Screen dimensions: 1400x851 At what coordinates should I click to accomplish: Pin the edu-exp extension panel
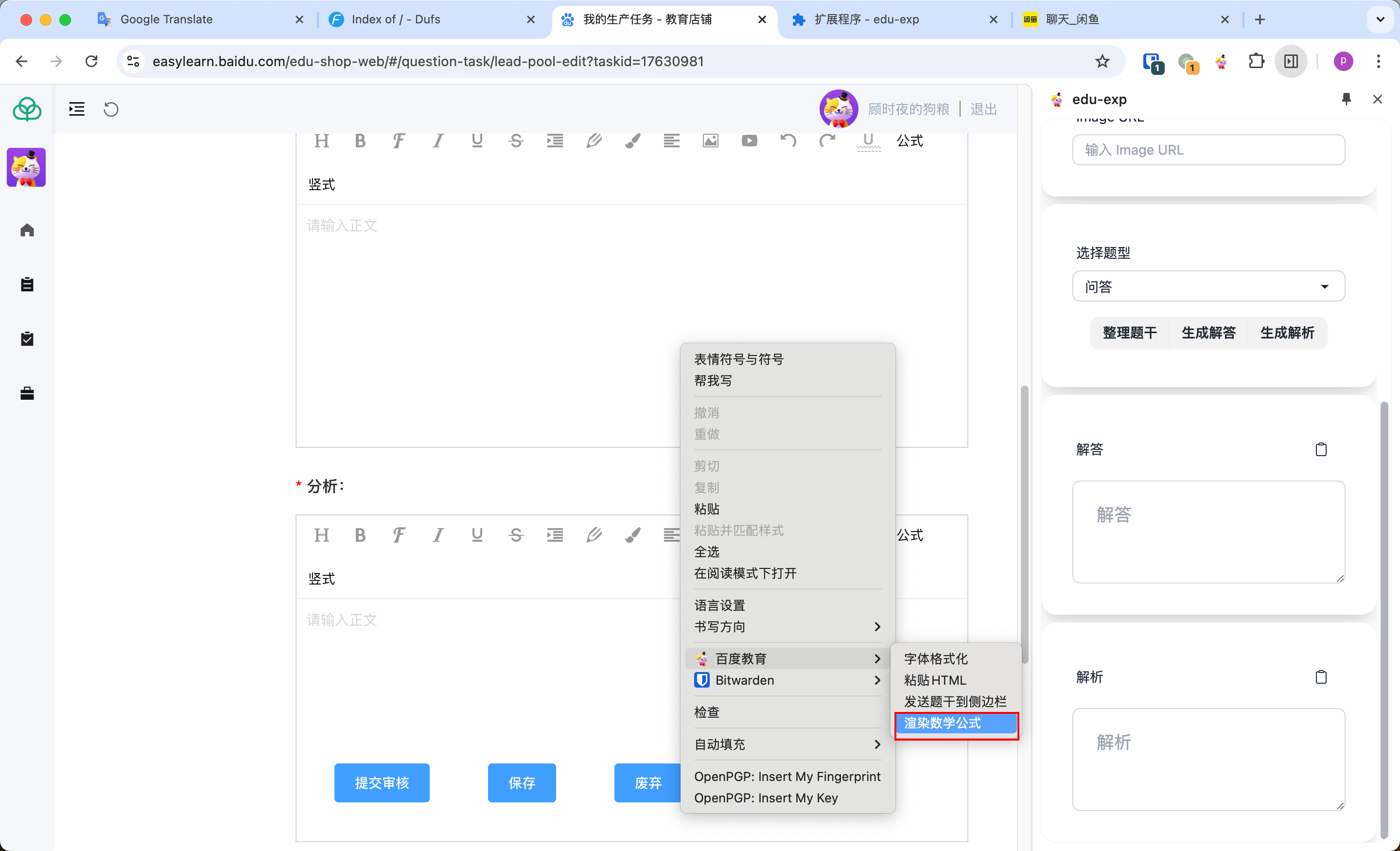1346,99
